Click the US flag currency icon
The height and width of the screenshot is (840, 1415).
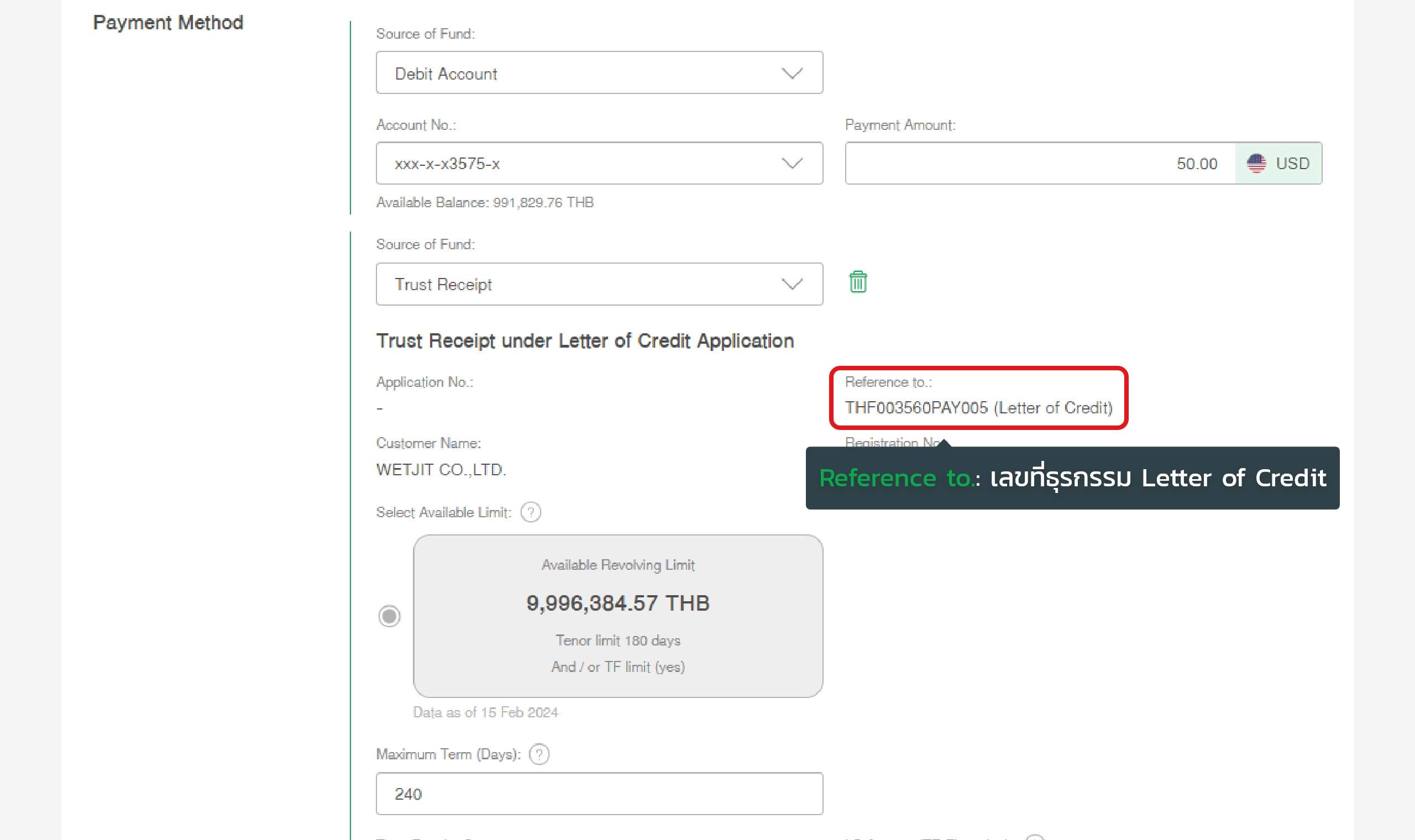1256,164
